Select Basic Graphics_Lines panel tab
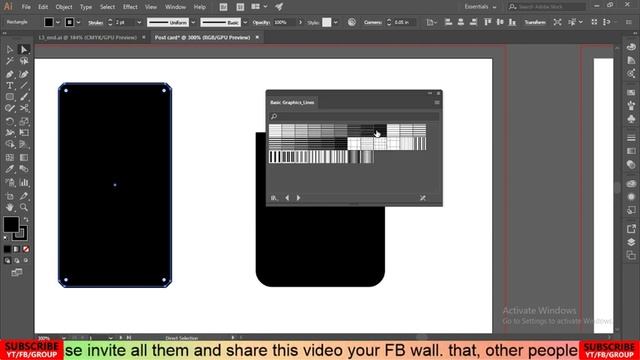The width and height of the screenshot is (640, 360). (x=292, y=102)
